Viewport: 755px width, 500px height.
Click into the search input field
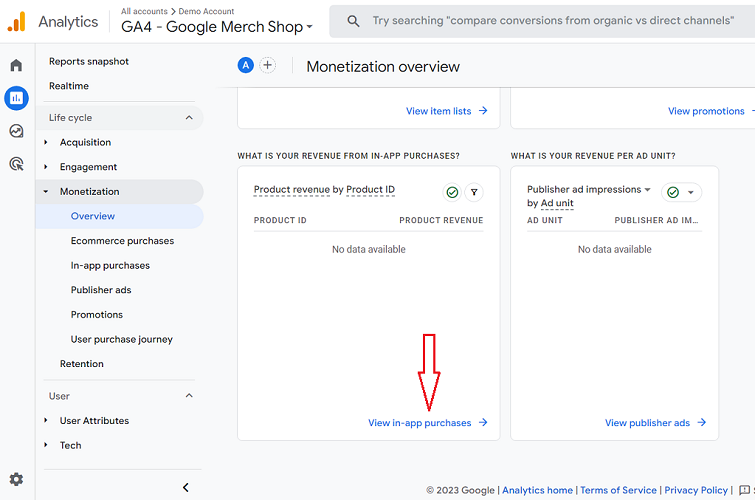tap(553, 21)
